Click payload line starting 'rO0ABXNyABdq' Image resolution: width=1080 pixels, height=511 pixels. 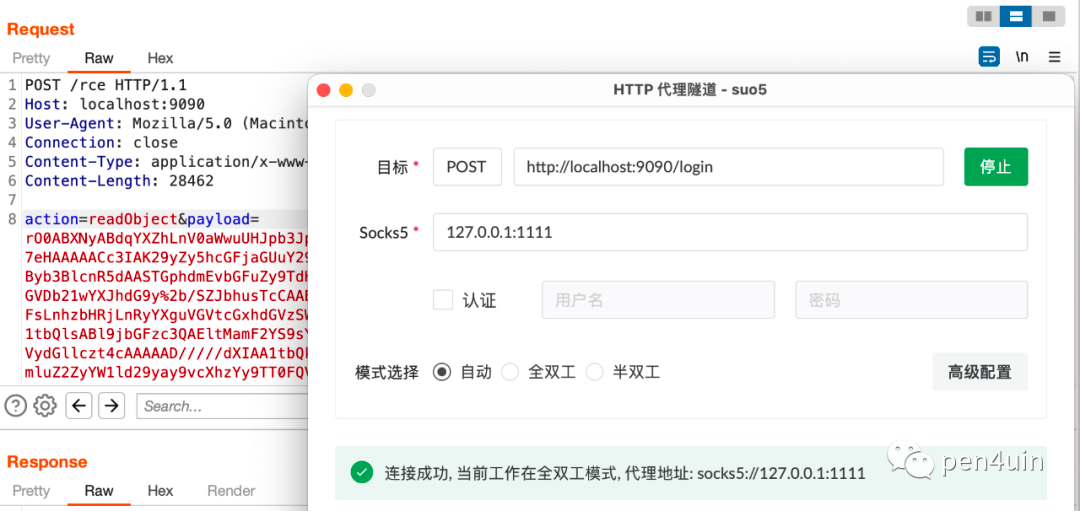165,239
